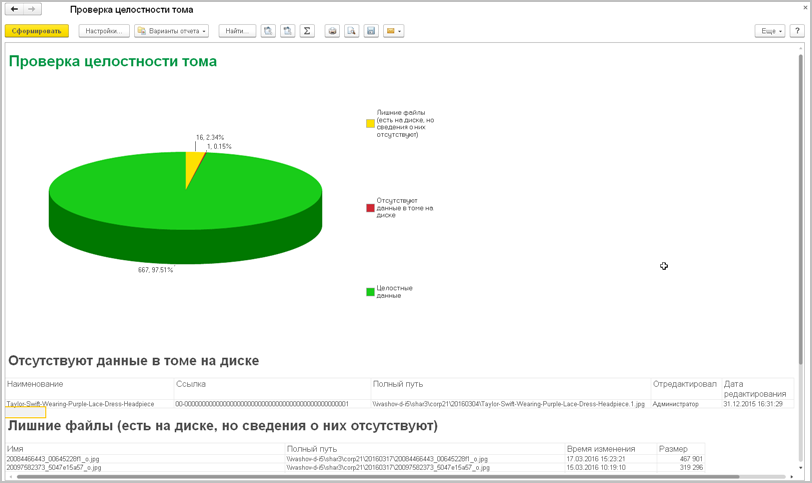Click the green report title Проверка целостности тома

click(113, 61)
